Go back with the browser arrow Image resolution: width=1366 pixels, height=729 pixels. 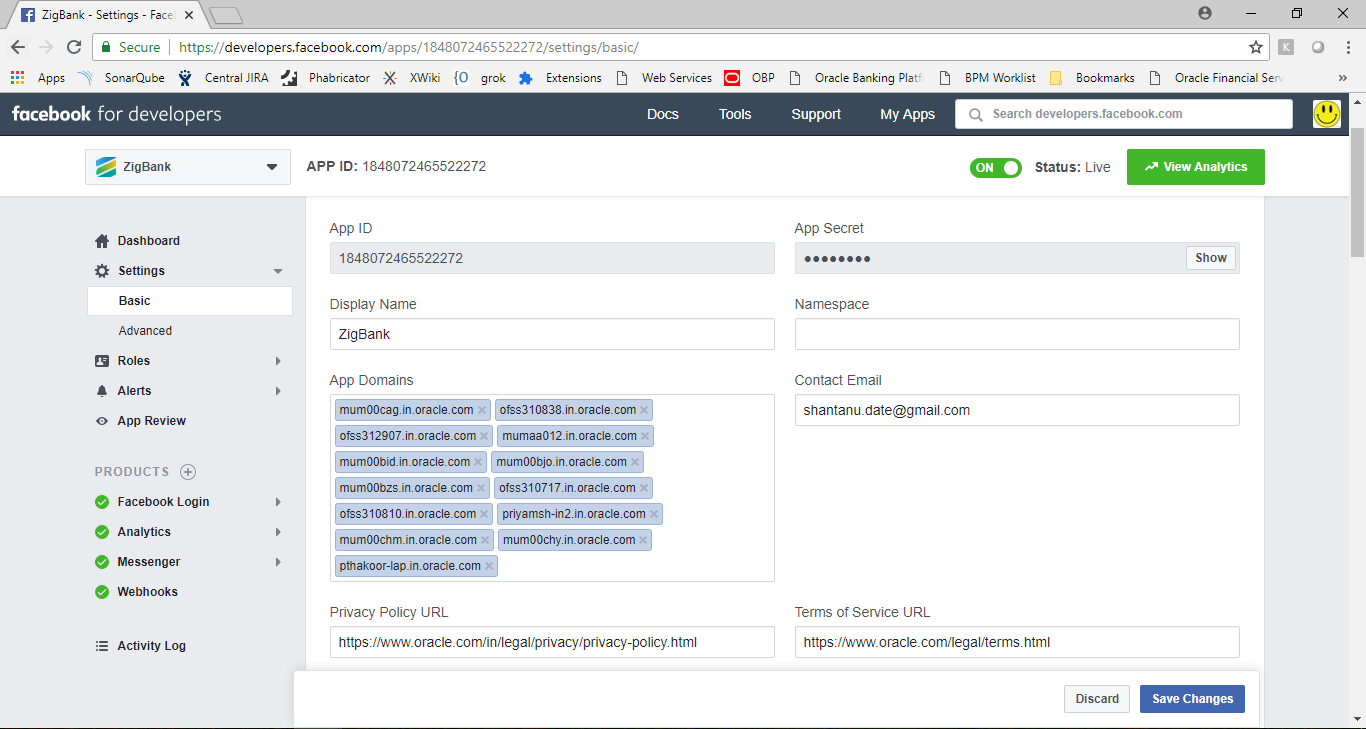[x=18, y=47]
